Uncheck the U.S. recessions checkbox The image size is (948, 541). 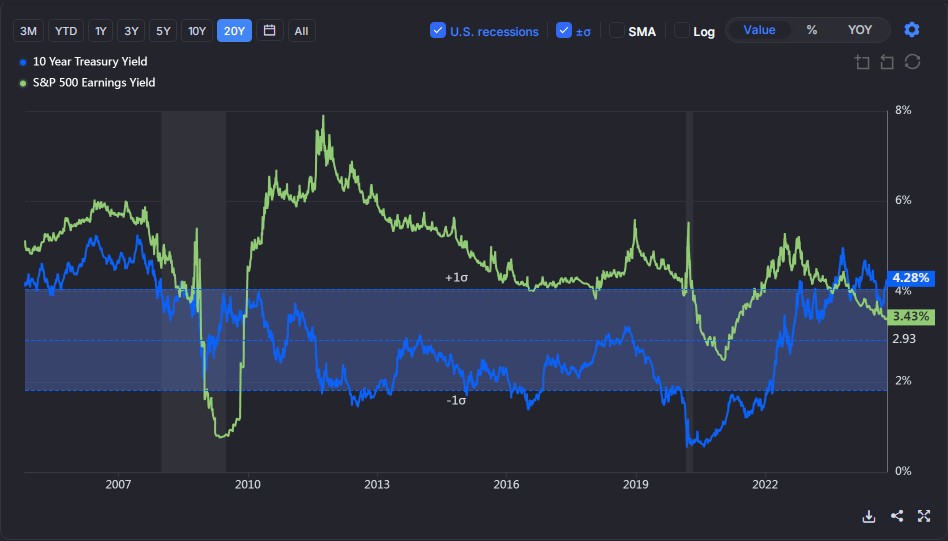point(438,31)
